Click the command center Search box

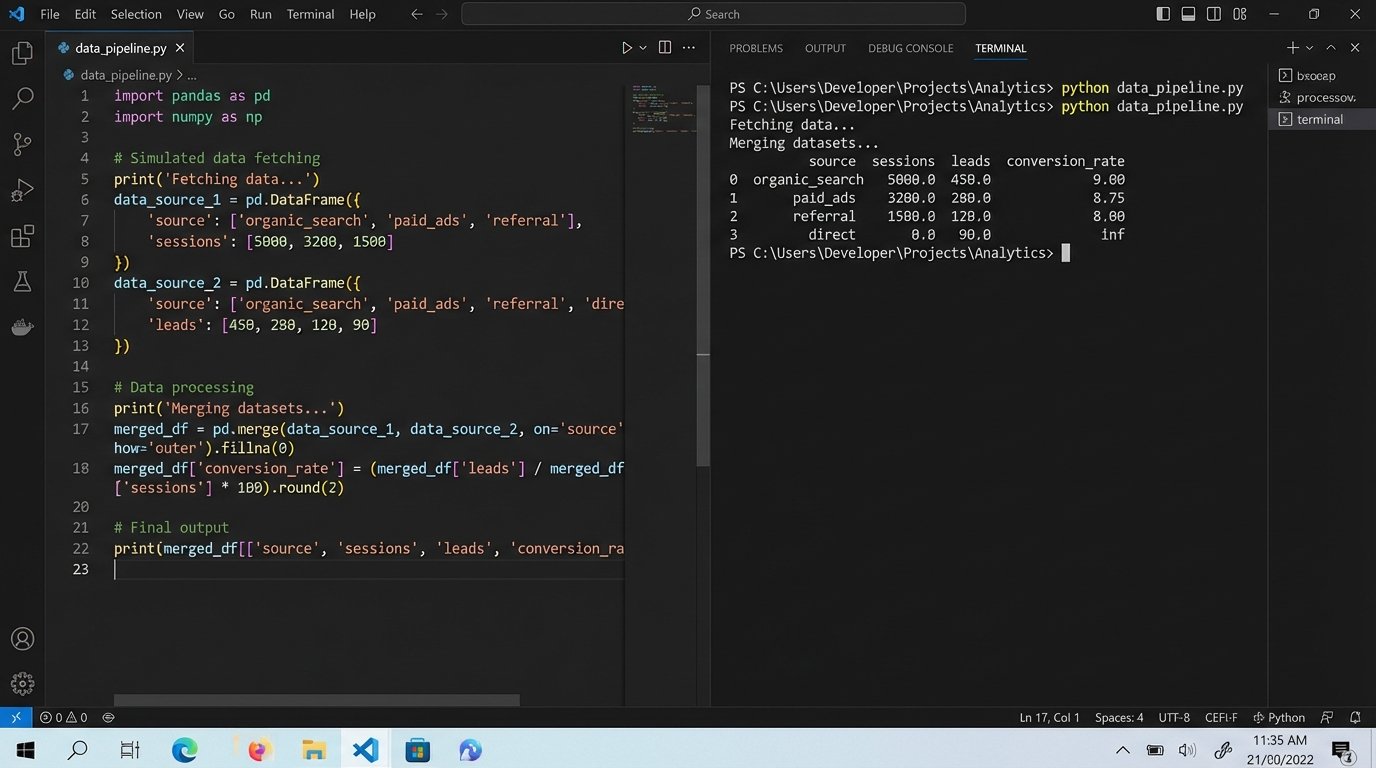(713, 14)
